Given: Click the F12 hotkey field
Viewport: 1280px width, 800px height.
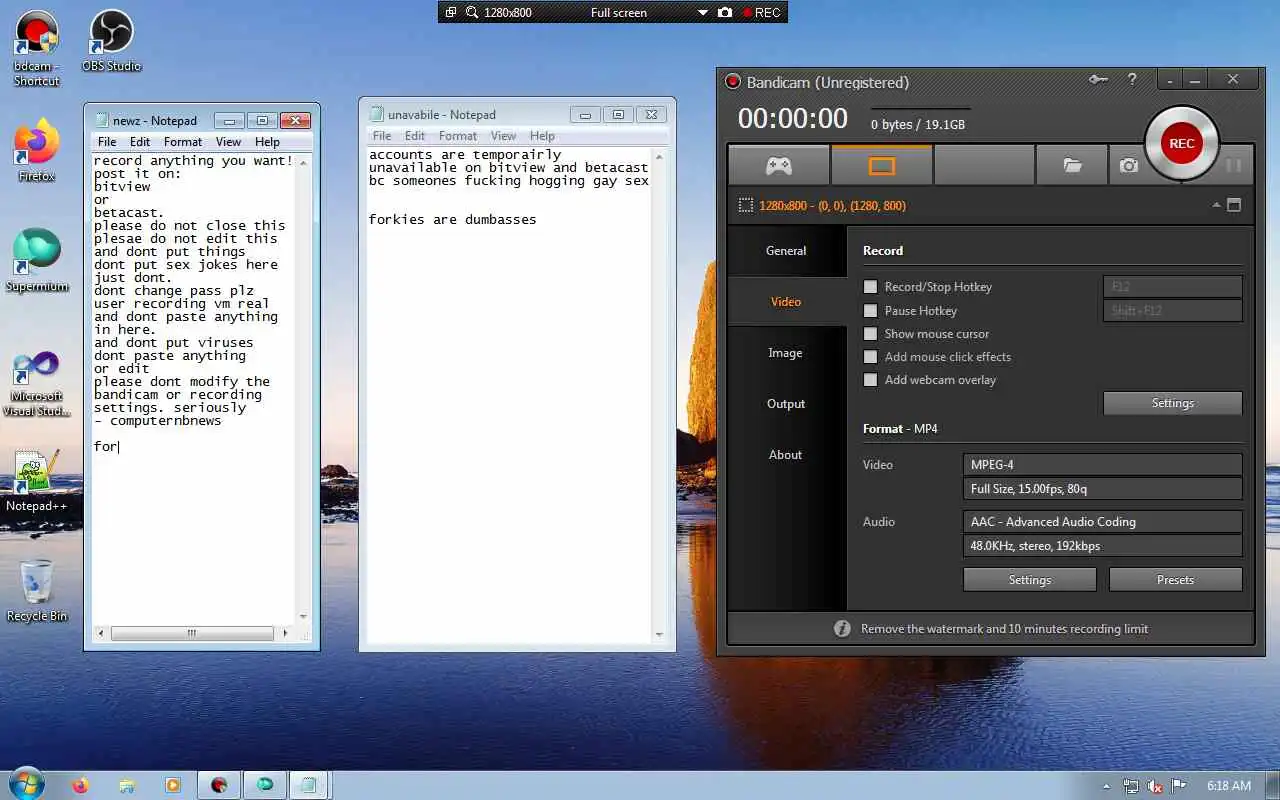Looking at the screenshot, I should (x=1173, y=287).
